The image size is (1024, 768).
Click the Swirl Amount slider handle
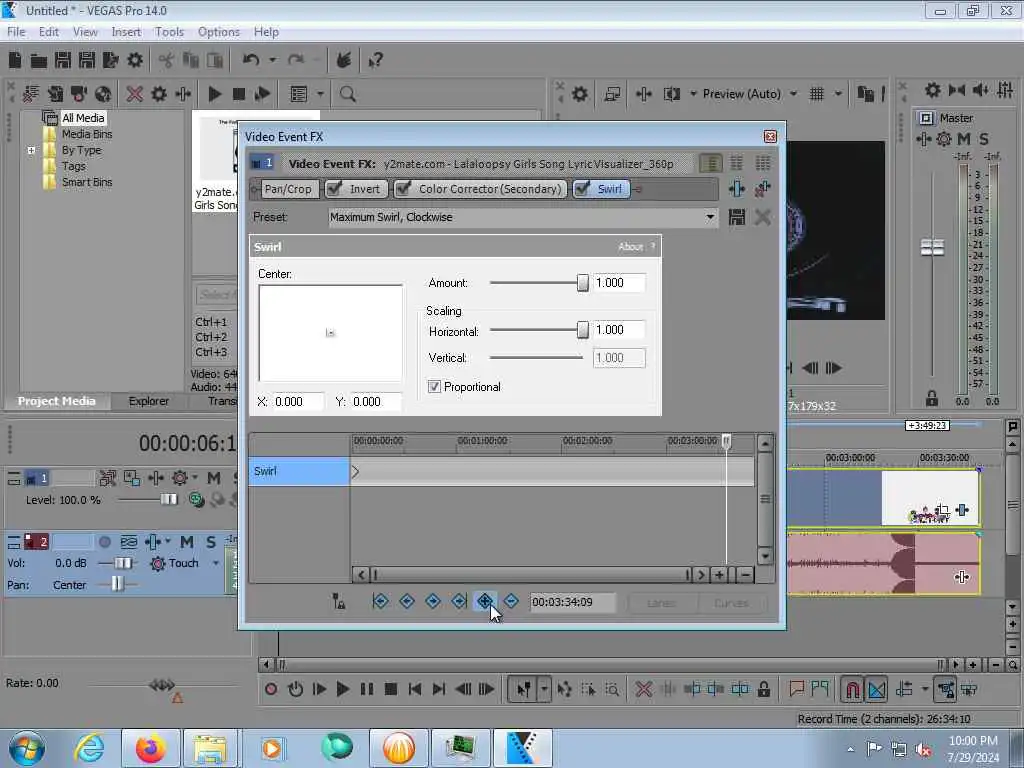pyautogui.click(x=583, y=283)
